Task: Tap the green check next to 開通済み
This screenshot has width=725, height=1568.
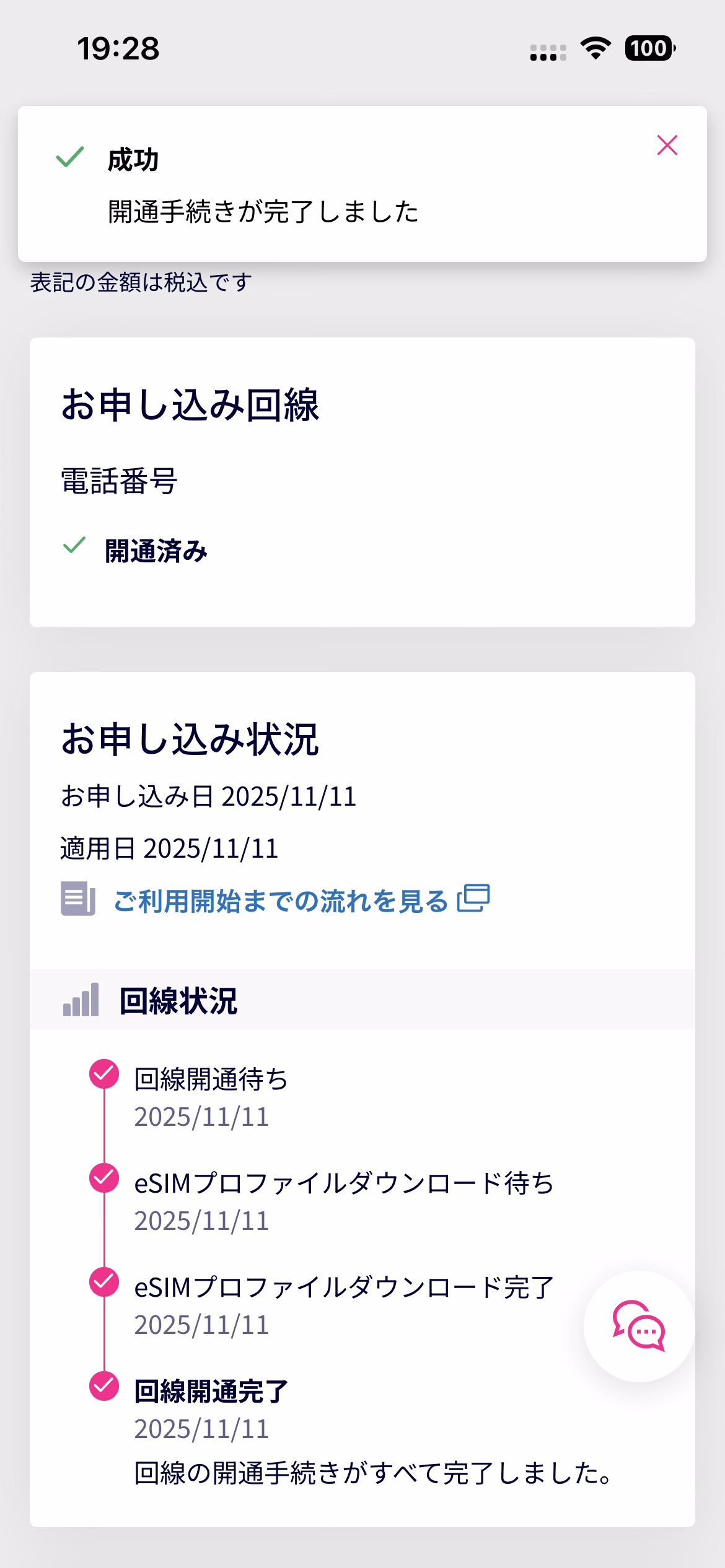Action: tap(74, 546)
